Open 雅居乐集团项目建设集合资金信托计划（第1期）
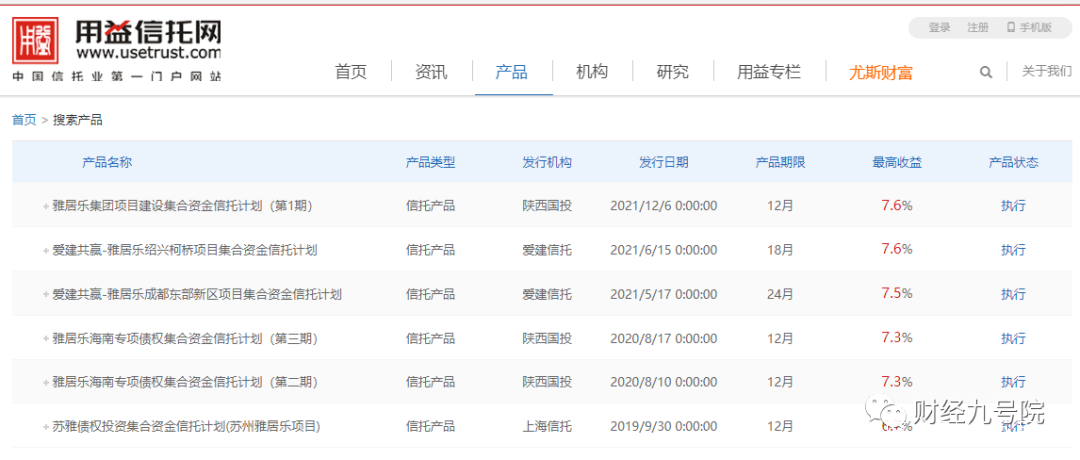This screenshot has width=1080, height=460. 183,205
